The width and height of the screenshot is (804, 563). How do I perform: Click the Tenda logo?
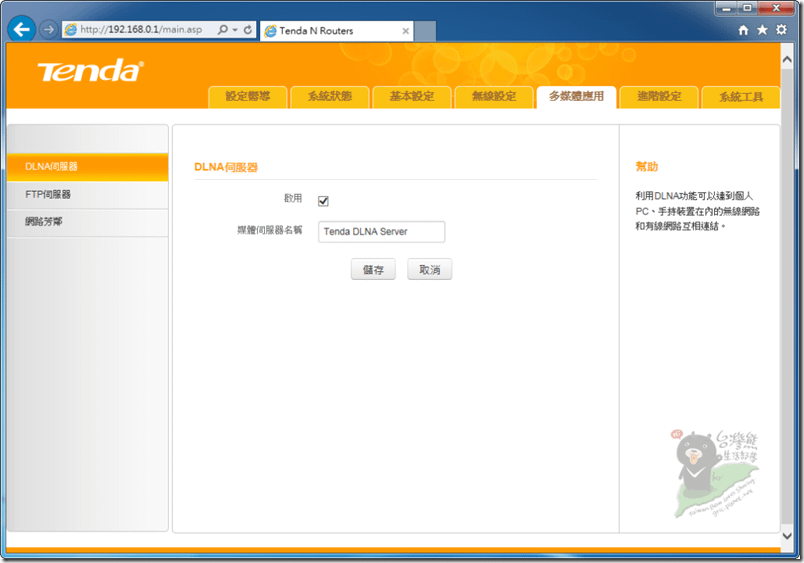[90, 70]
